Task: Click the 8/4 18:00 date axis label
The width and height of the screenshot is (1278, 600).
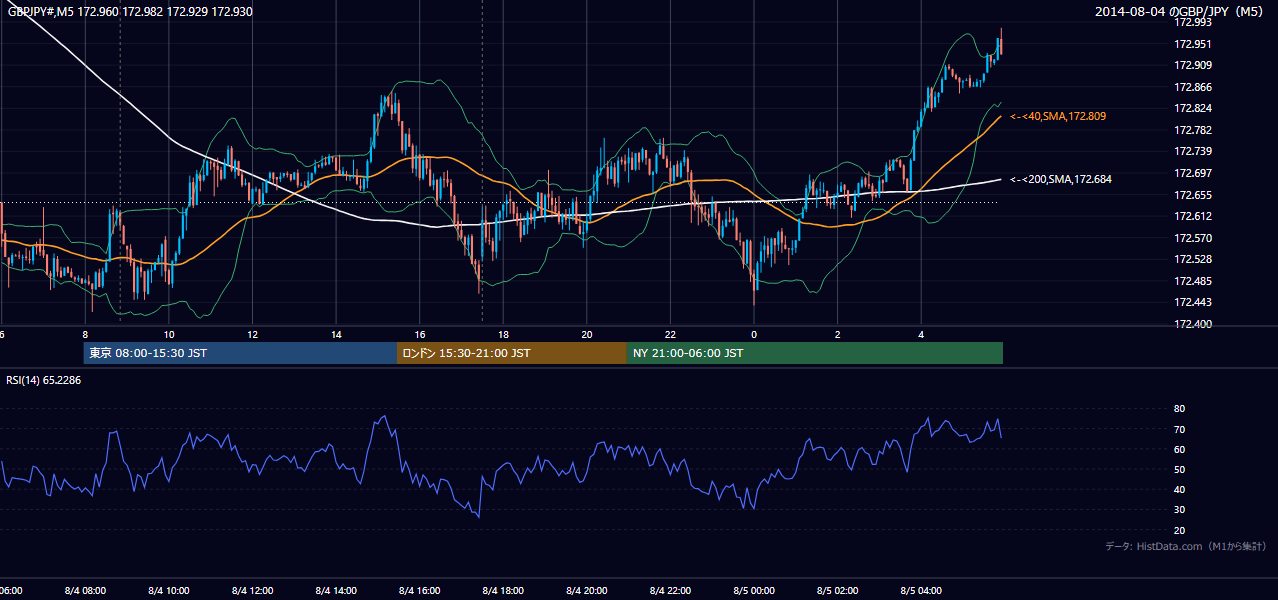Action: (503, 590)
